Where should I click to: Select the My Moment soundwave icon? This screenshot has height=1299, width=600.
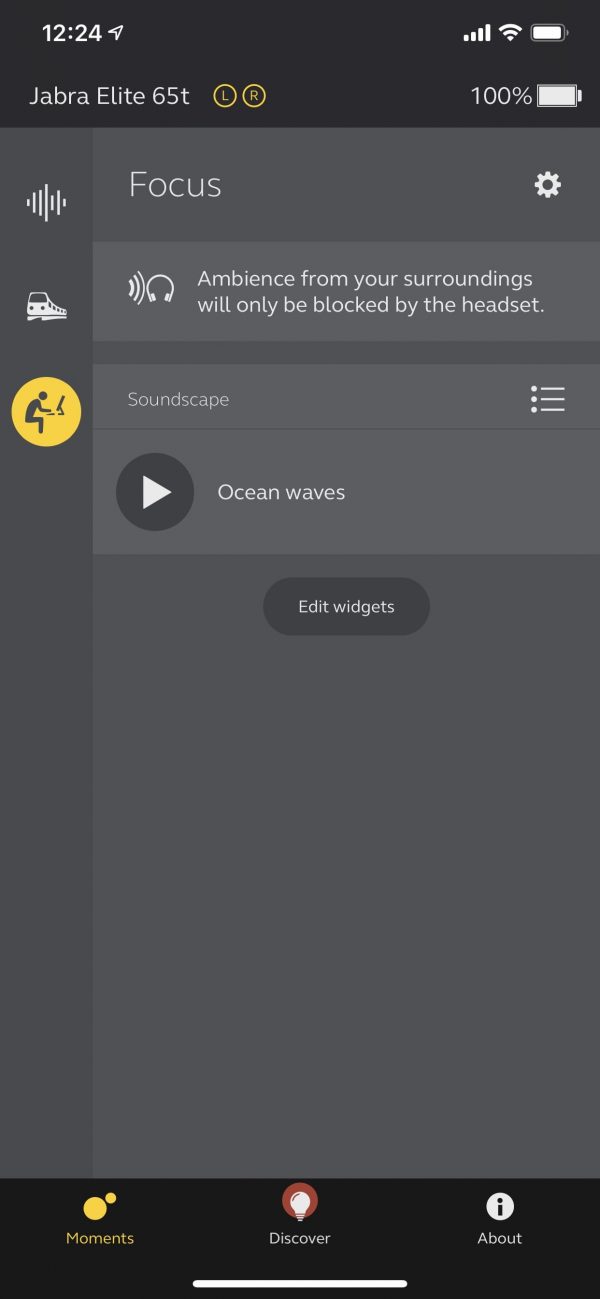(46, 203)
